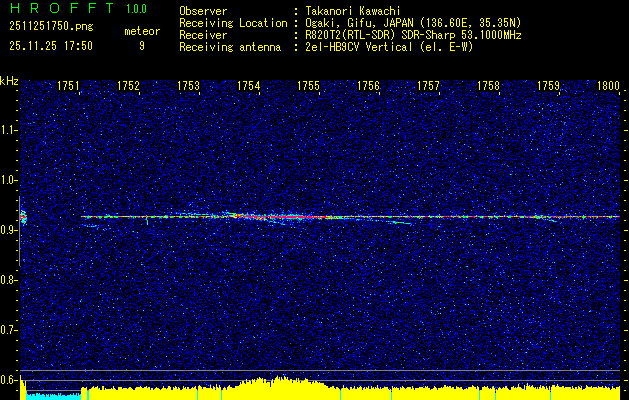Screen dimensions: 629x400
Task: Click the cyan segment in the power graph
Action: click(x=50, y=395)
